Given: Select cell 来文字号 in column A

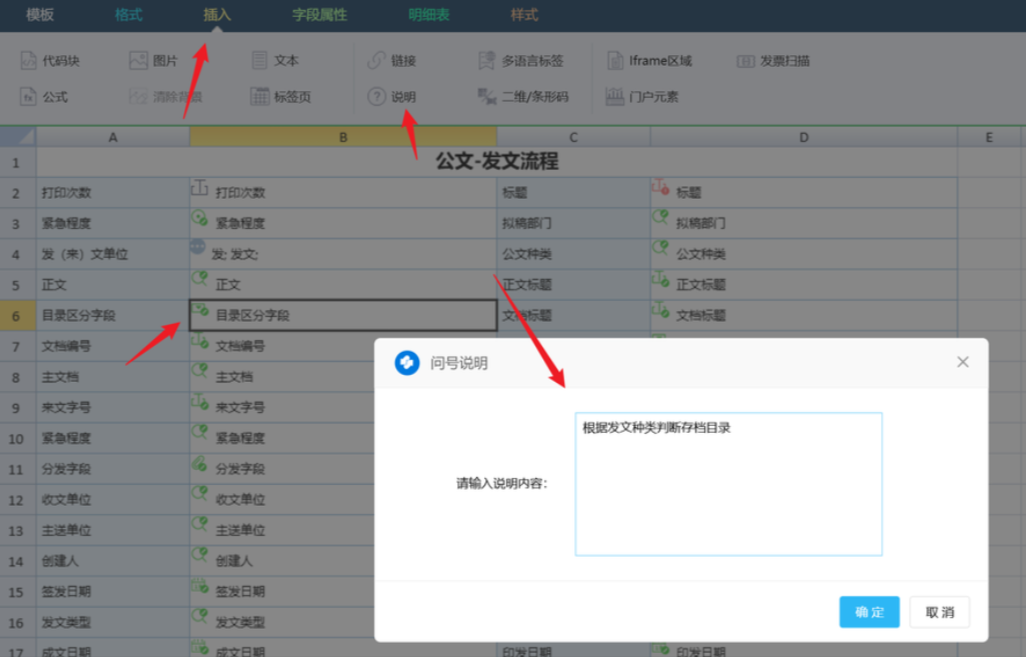Looking at the screenshot, I should (x=113, y=408).
